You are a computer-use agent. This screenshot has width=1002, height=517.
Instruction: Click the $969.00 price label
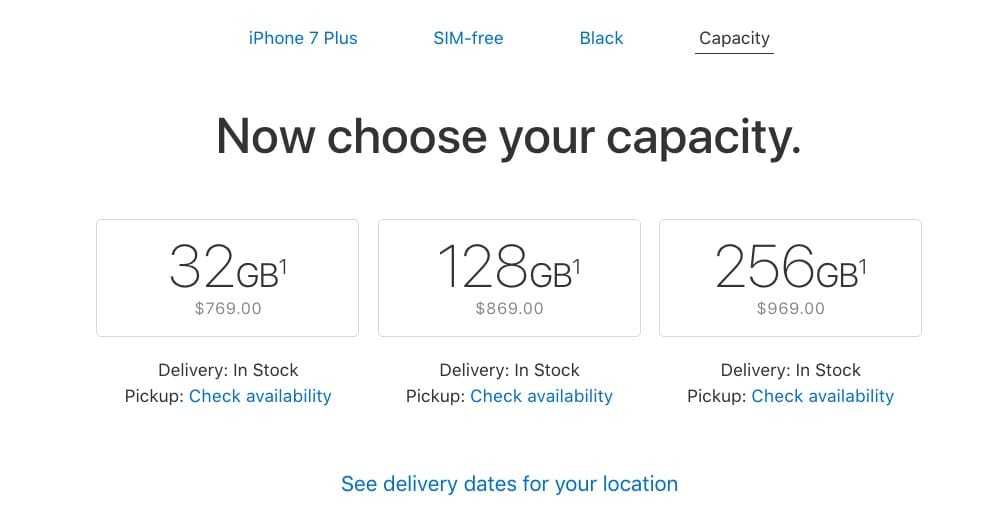point(791,308)
